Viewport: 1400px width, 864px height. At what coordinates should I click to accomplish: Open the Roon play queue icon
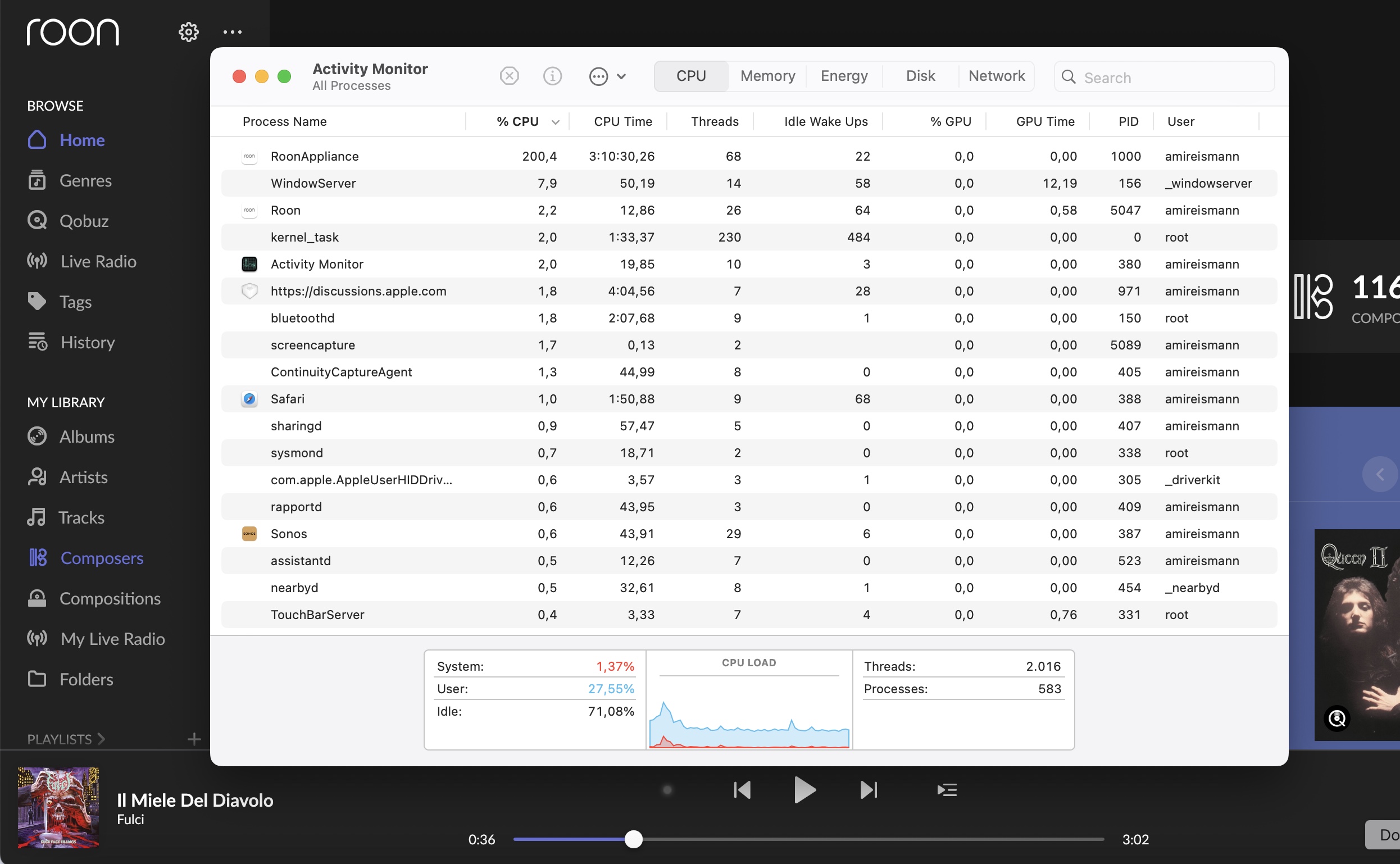pos(947,790)
